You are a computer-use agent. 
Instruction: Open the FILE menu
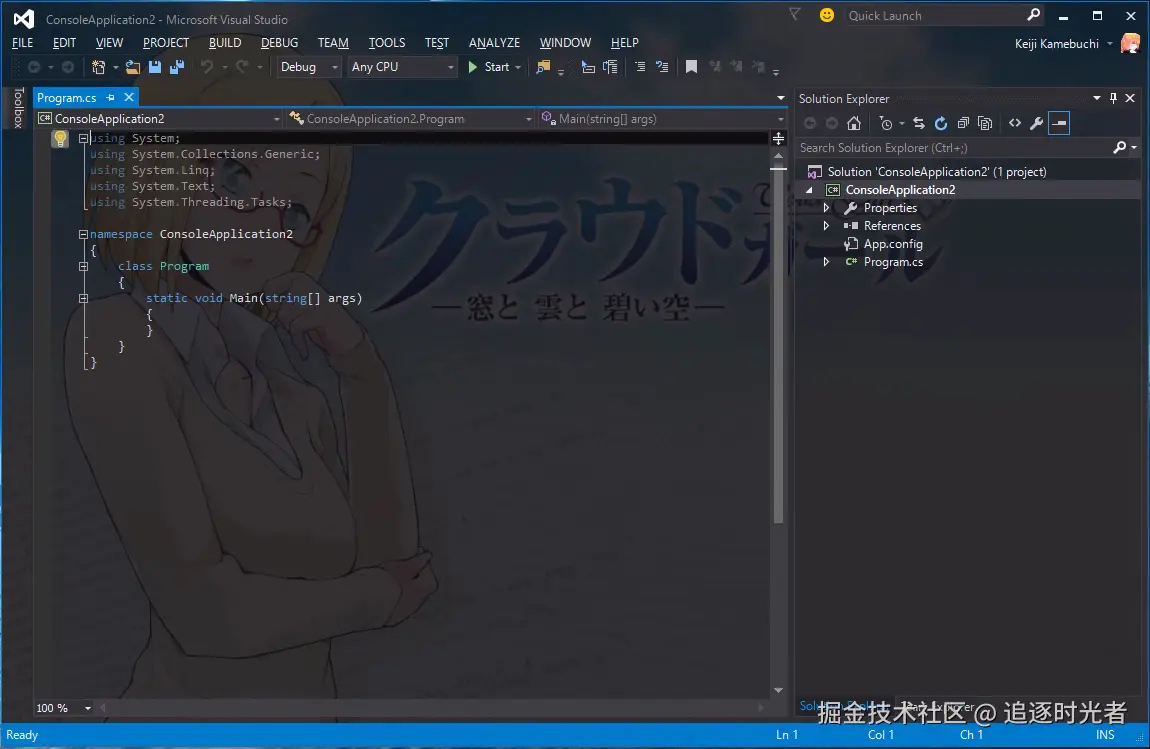pos(23,43)
